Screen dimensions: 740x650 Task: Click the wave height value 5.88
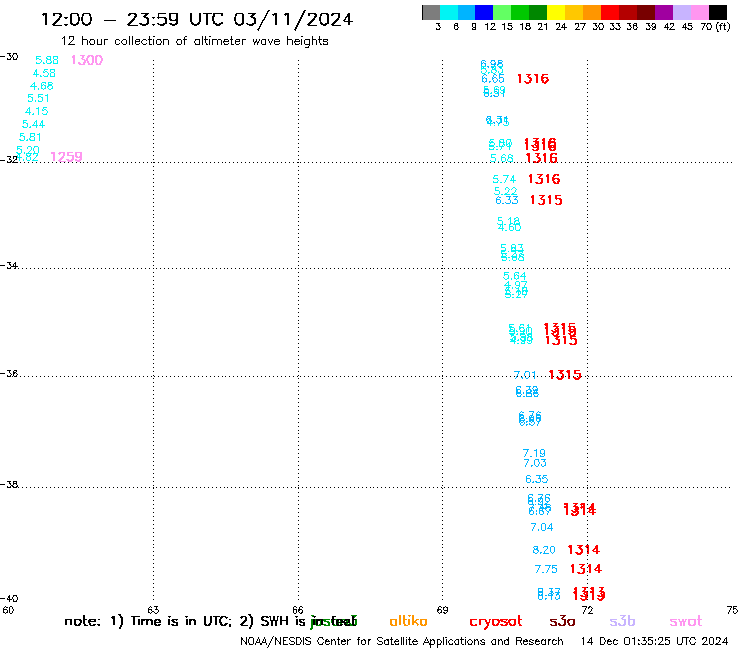[47, 60]
